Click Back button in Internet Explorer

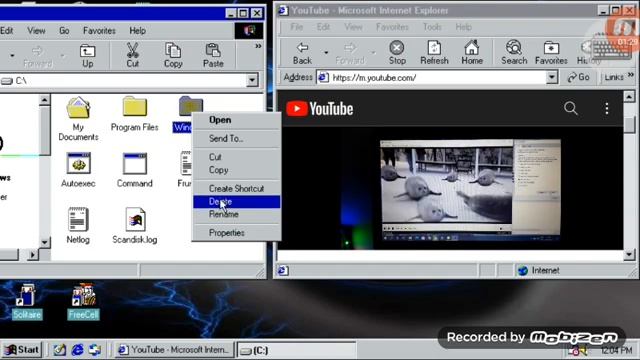(302, 53)
